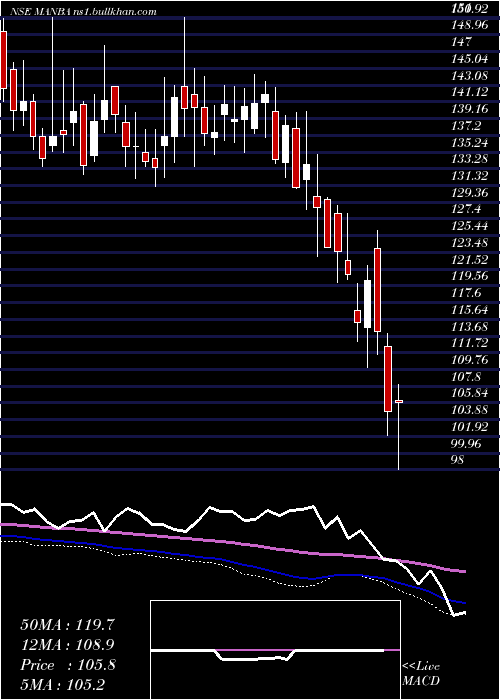Click the 111.72 price axis label
The height and width of the screenshot is (700, 500).
[x=470, y=343]
